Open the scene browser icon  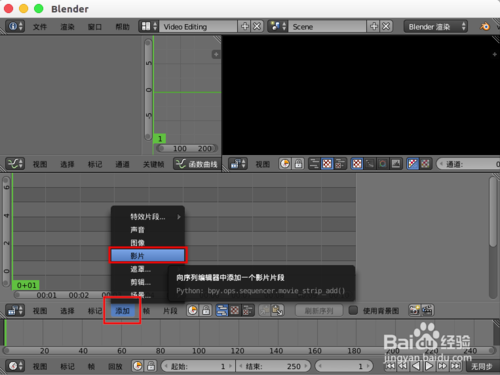click(278, 26)
